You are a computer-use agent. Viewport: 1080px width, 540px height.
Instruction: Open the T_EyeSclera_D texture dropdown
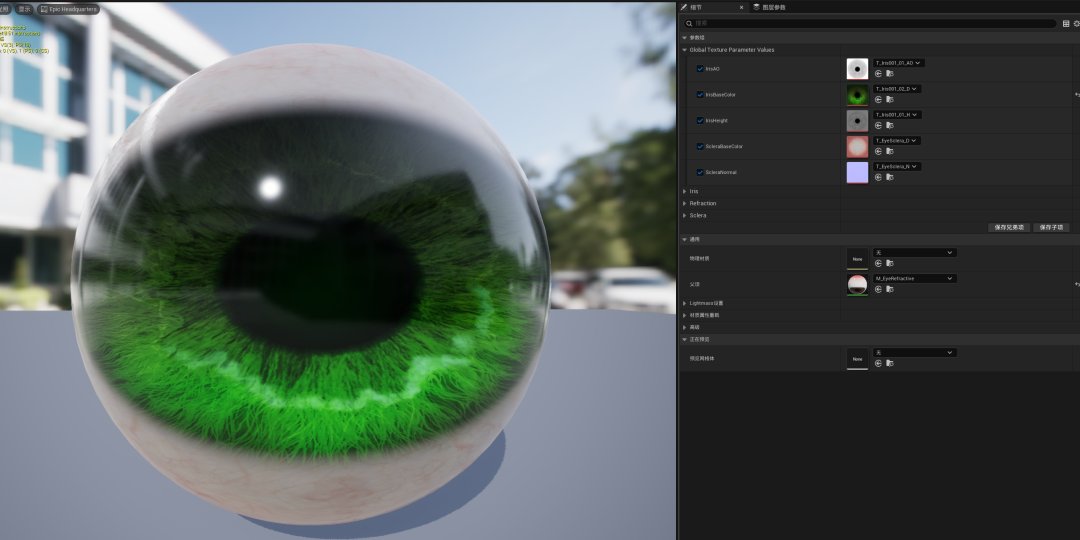coord(897,141)
